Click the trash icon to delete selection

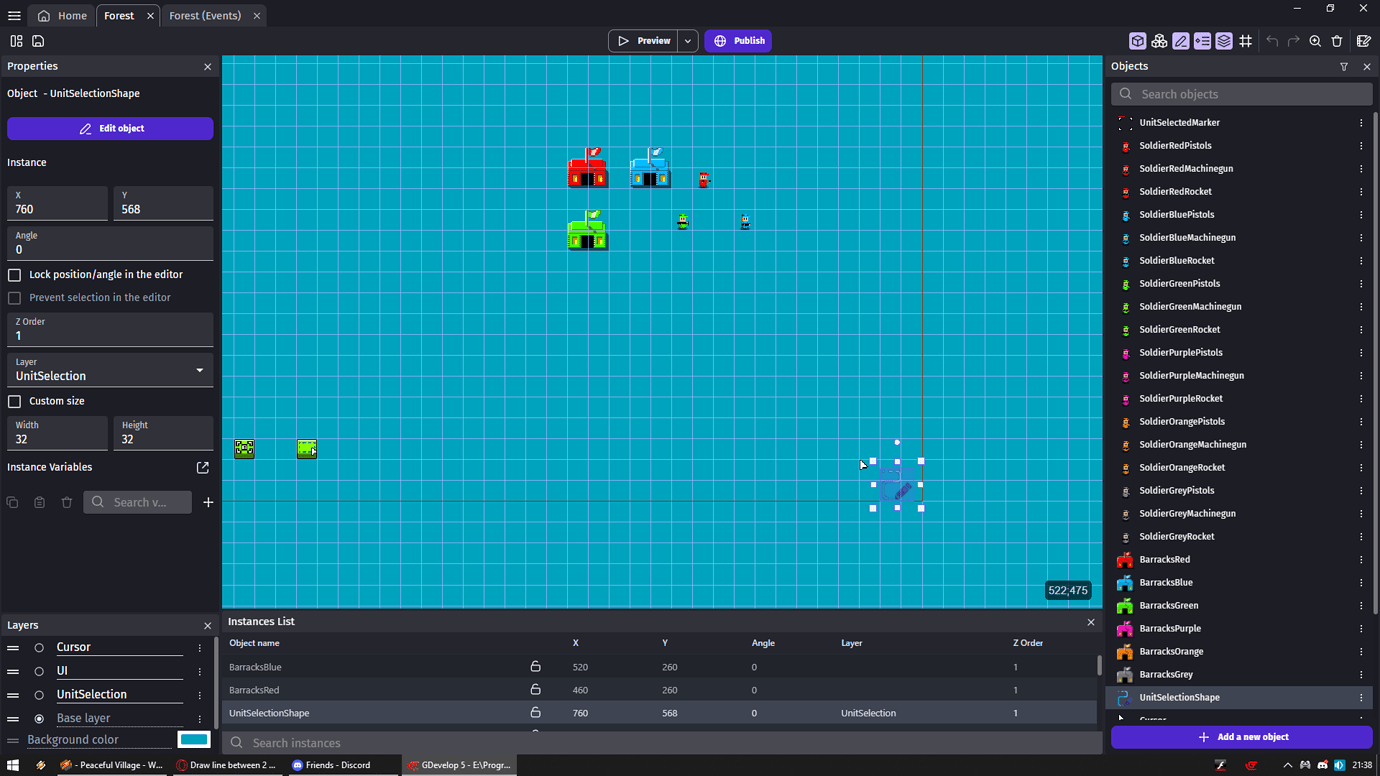click(1337, 41)
